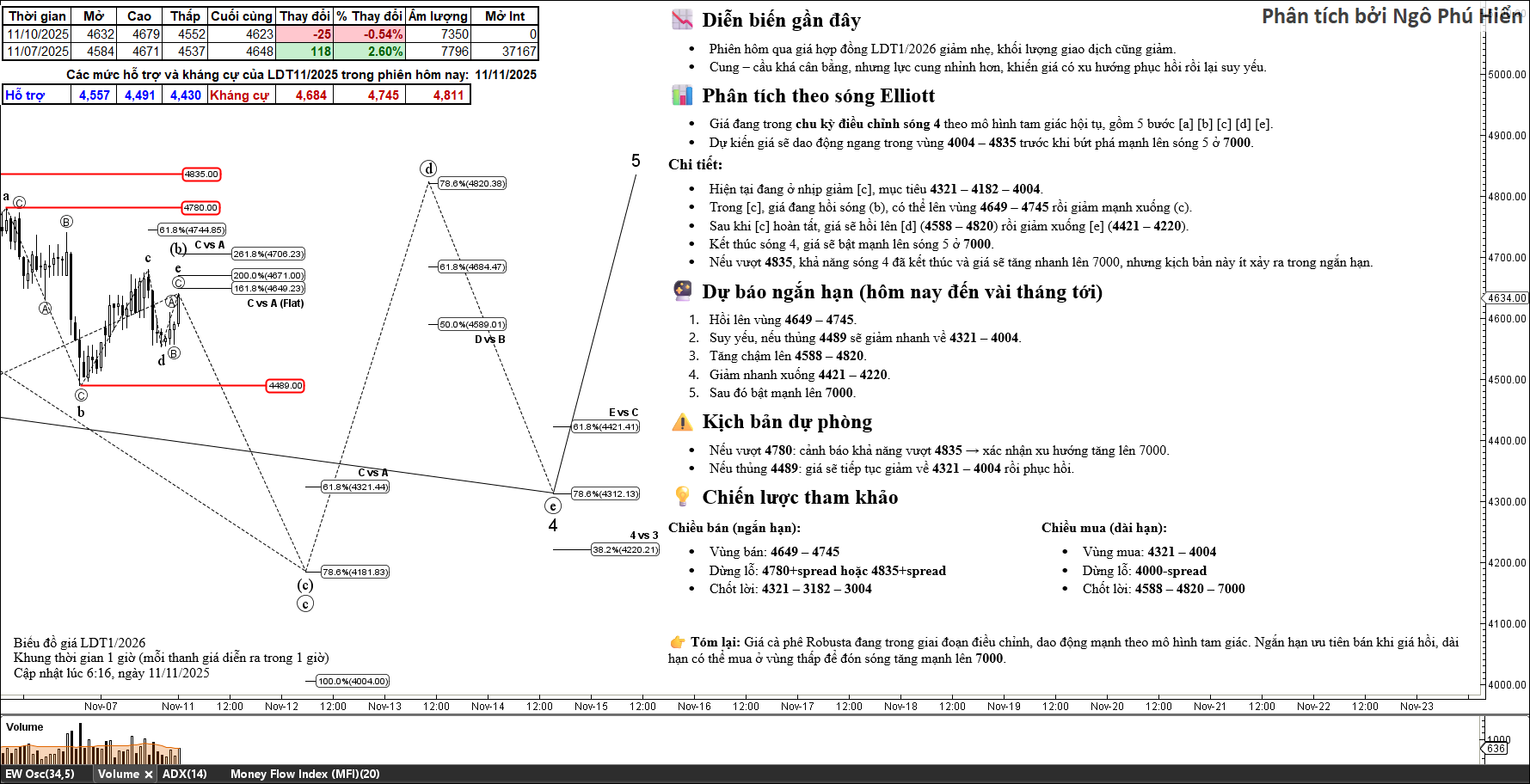Screen dimensions: 1530x784
Task: Select the 78.6%(4820.38) Fibonacci label
Action: click(472, 184)
